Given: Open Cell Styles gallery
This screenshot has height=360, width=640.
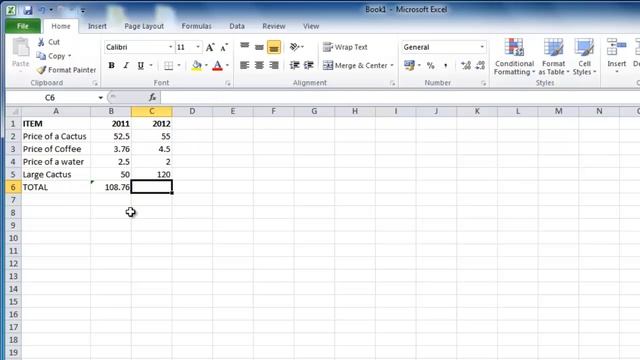Looking at the screenshot, I should point(584,57).
